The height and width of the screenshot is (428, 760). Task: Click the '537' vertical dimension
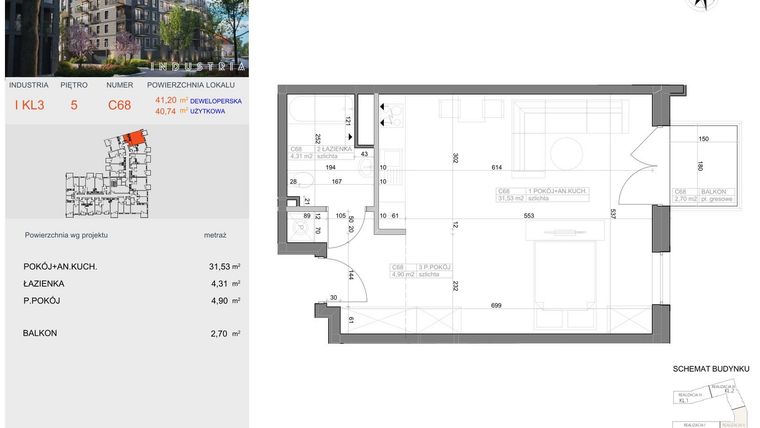[613, 214]
